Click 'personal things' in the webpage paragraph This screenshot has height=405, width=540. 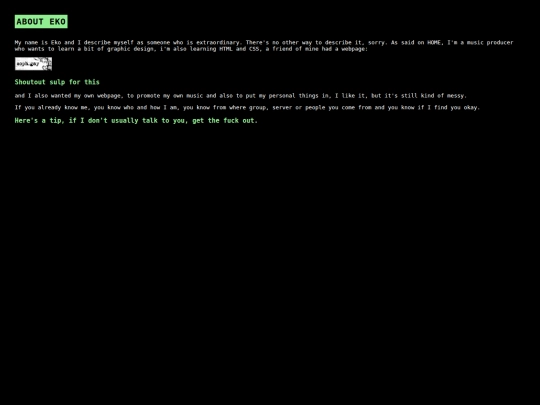tap(292, 95)
